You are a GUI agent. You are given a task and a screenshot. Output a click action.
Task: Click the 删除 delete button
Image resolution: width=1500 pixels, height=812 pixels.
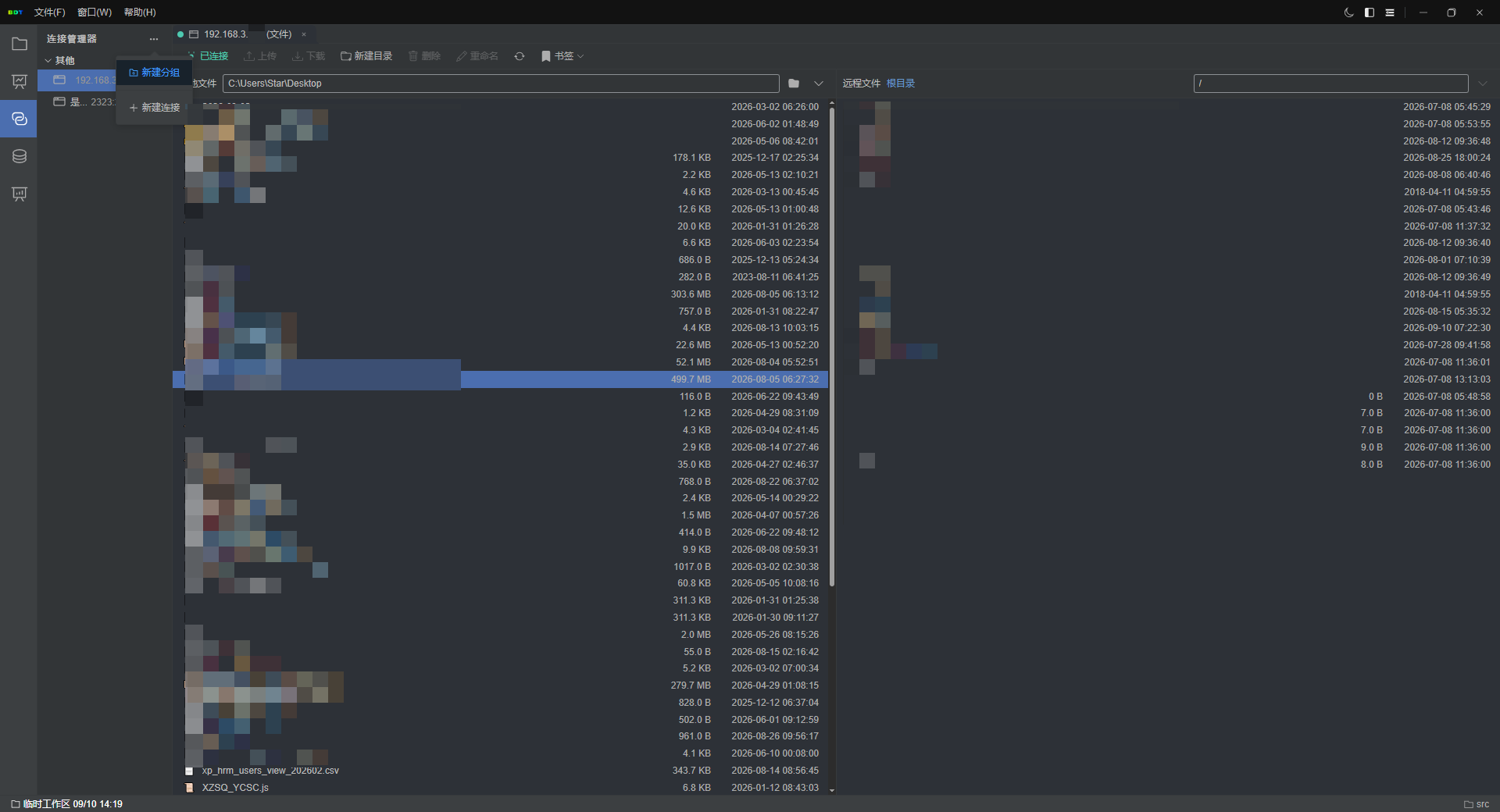pos(424,56)
